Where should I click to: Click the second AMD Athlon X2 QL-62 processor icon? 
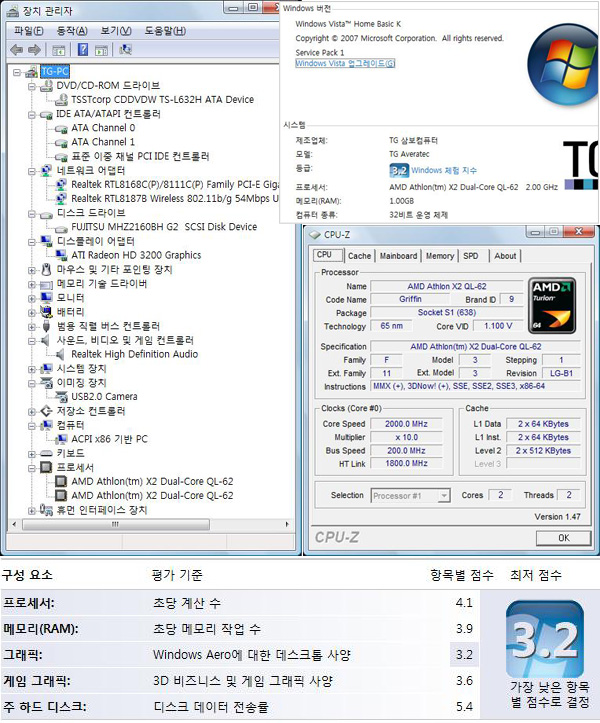(x=61, y=496)
